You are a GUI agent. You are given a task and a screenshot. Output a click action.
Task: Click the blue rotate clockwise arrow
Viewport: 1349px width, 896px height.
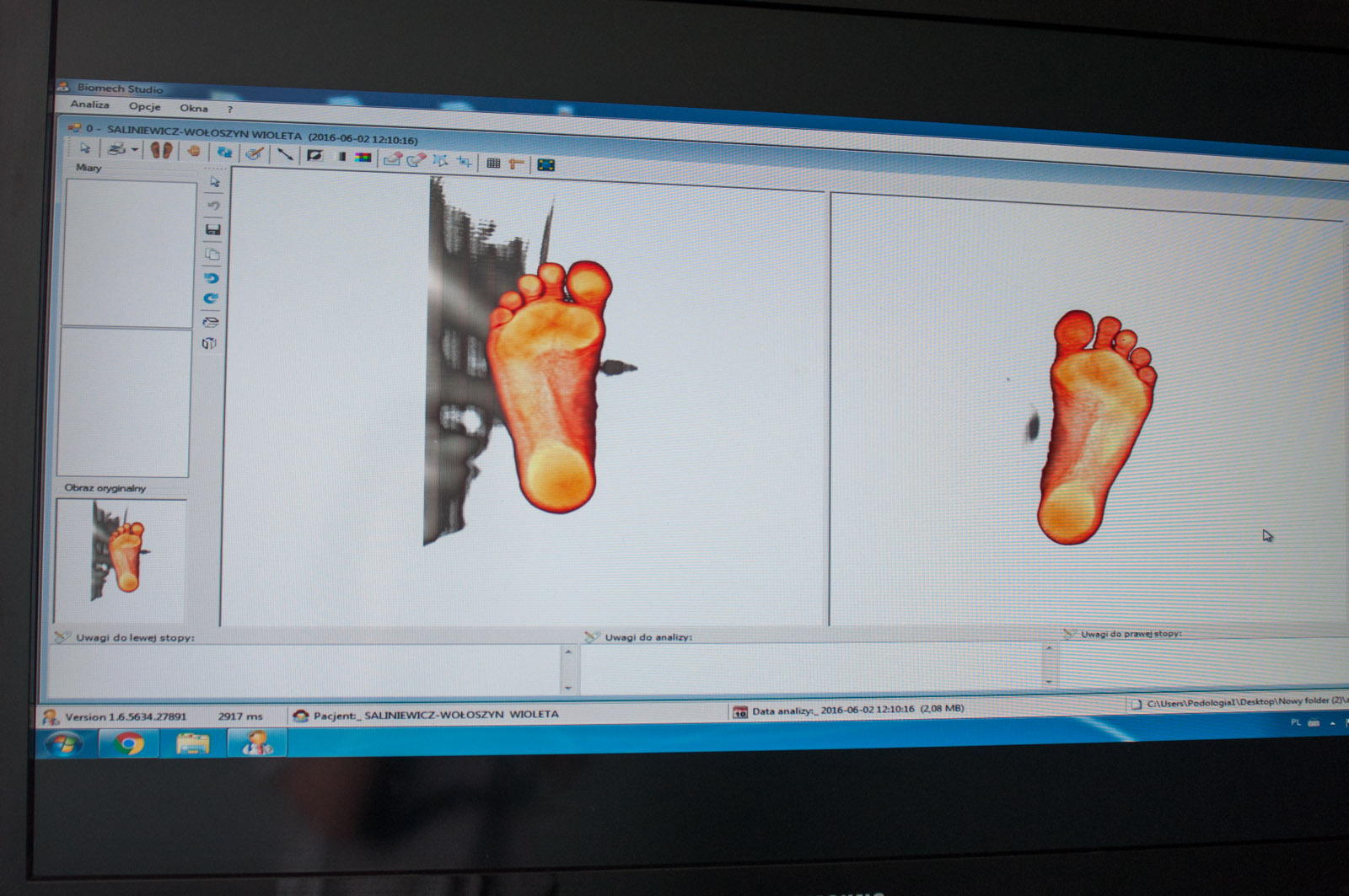211,298
